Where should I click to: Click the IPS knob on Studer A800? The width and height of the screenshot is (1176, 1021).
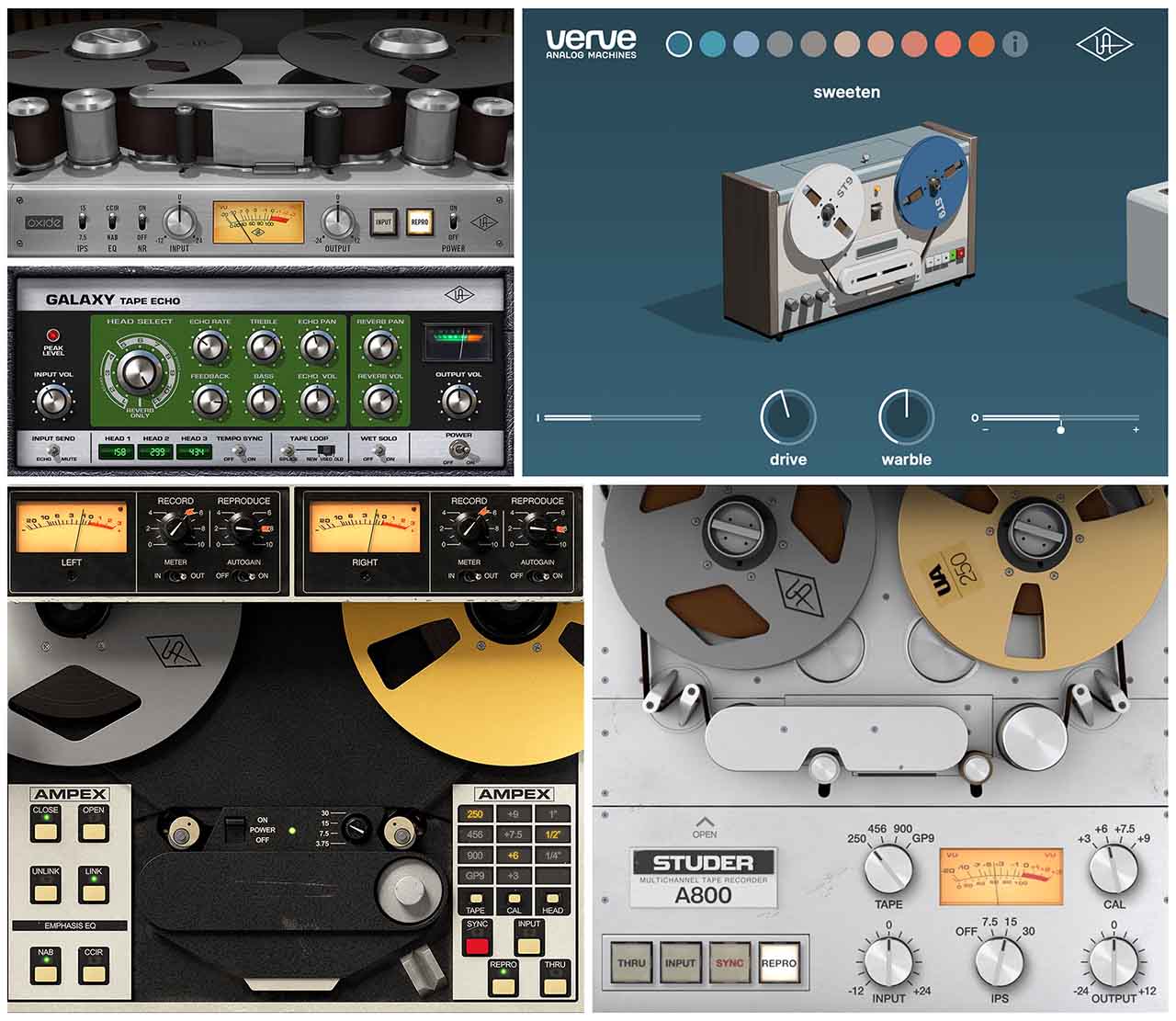999,961
